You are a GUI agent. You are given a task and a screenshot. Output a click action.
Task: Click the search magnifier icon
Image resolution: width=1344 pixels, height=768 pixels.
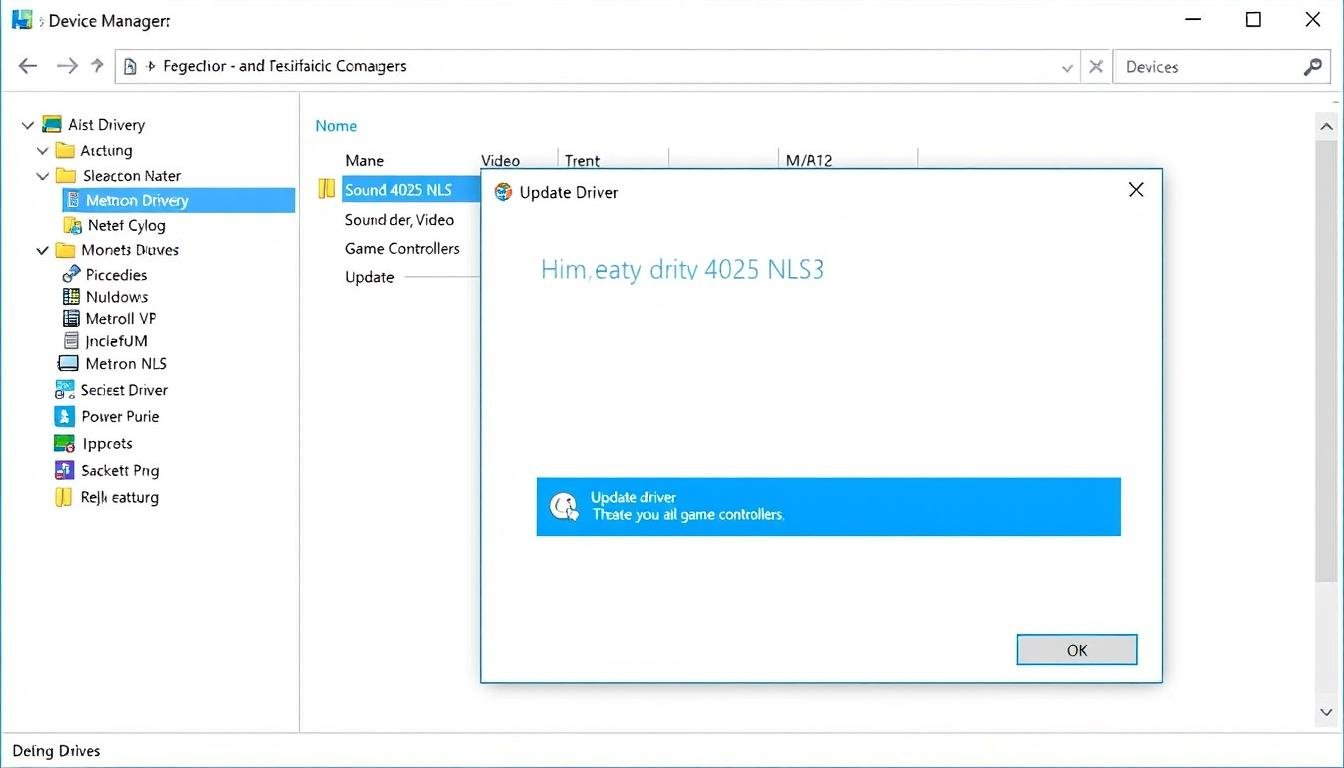click(x=1313, y=67)
